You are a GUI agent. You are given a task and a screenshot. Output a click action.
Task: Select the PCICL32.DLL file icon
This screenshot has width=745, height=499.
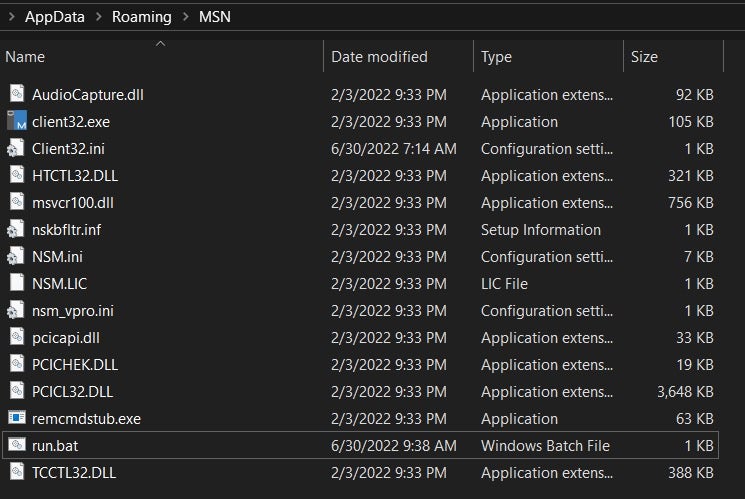coord(16,391)
